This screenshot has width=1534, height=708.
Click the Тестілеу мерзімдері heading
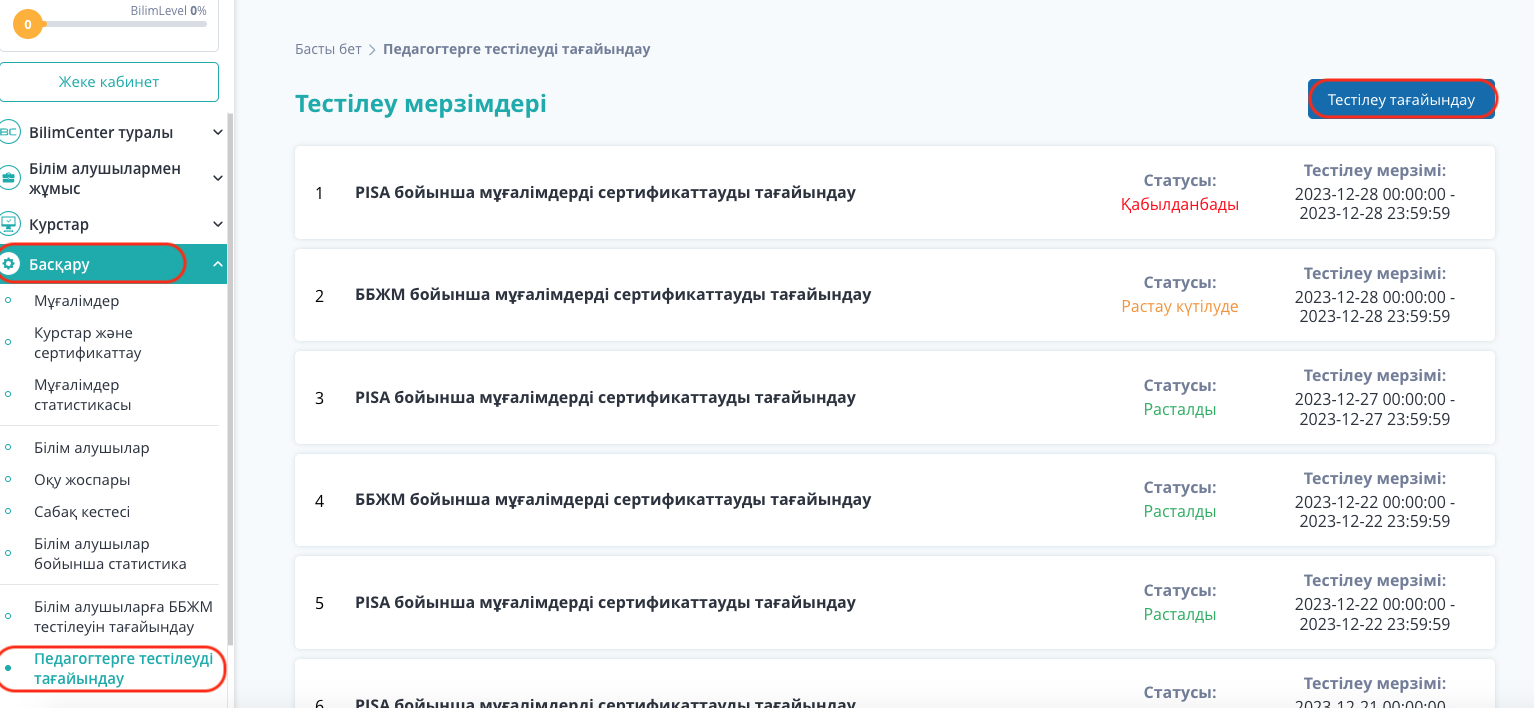tap(421, 103)
